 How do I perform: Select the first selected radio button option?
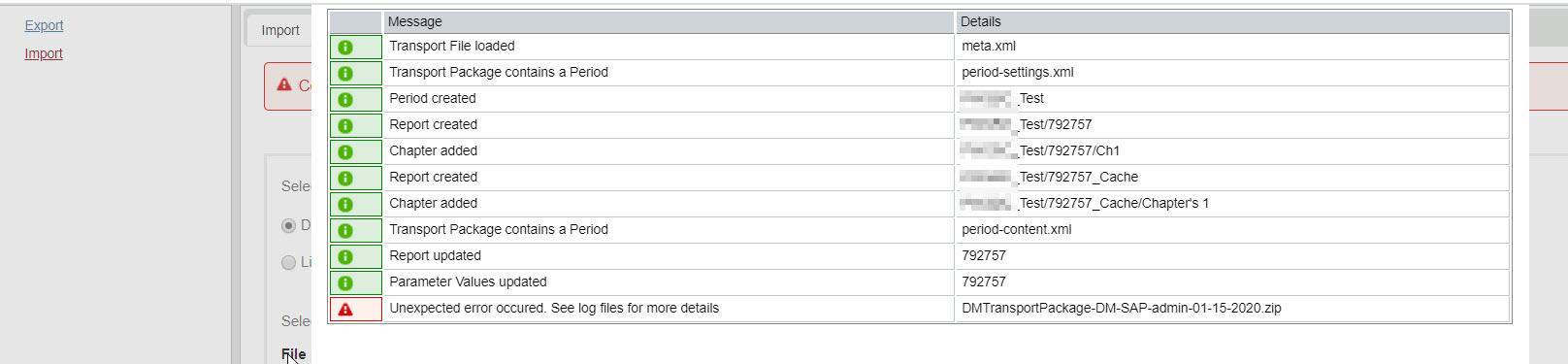[x=288, y=225]
